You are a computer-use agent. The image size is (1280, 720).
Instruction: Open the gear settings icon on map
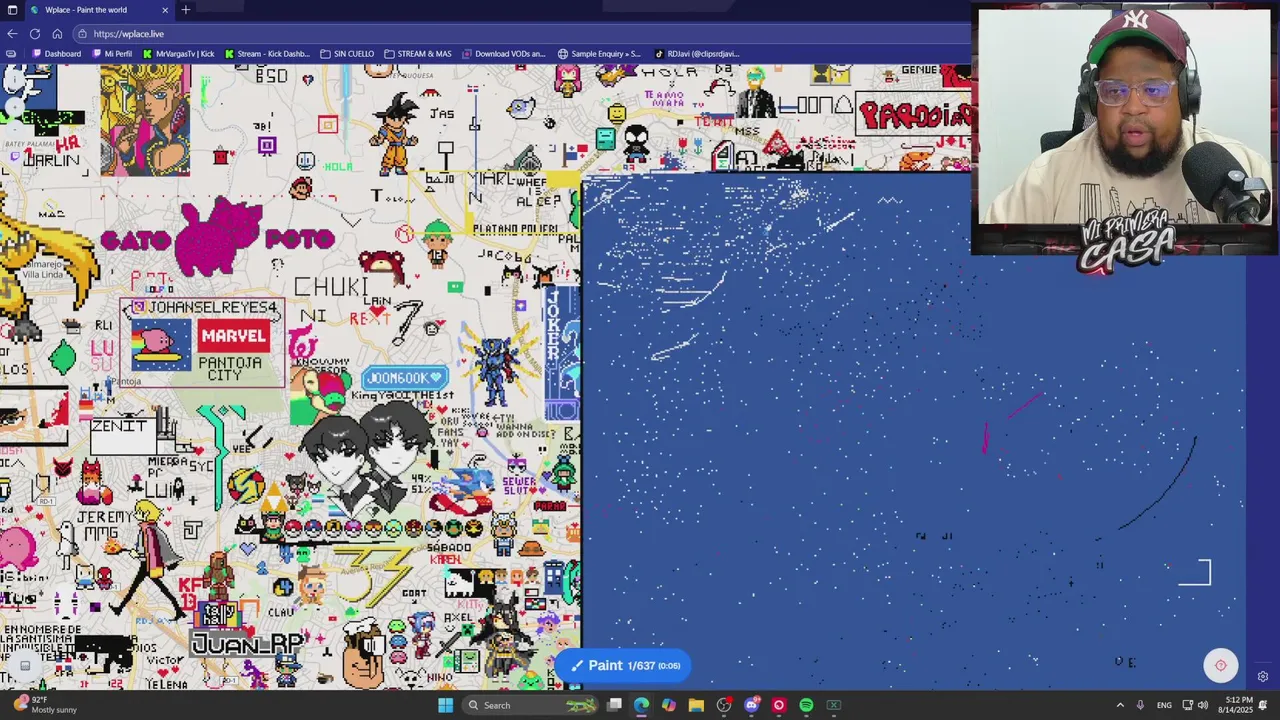[x=1263, y=677]
